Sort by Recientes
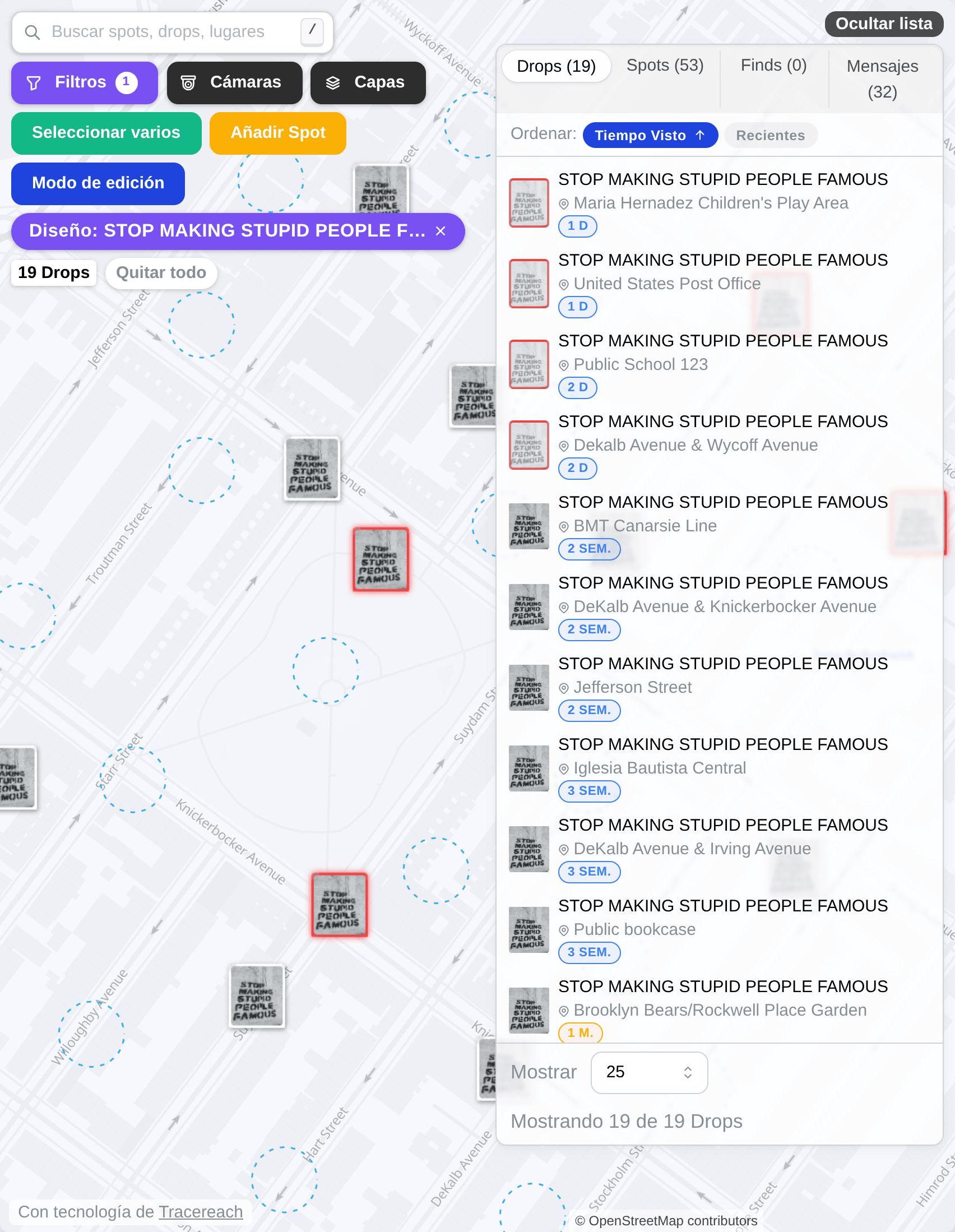955x1232 pixels. point(770,136)
